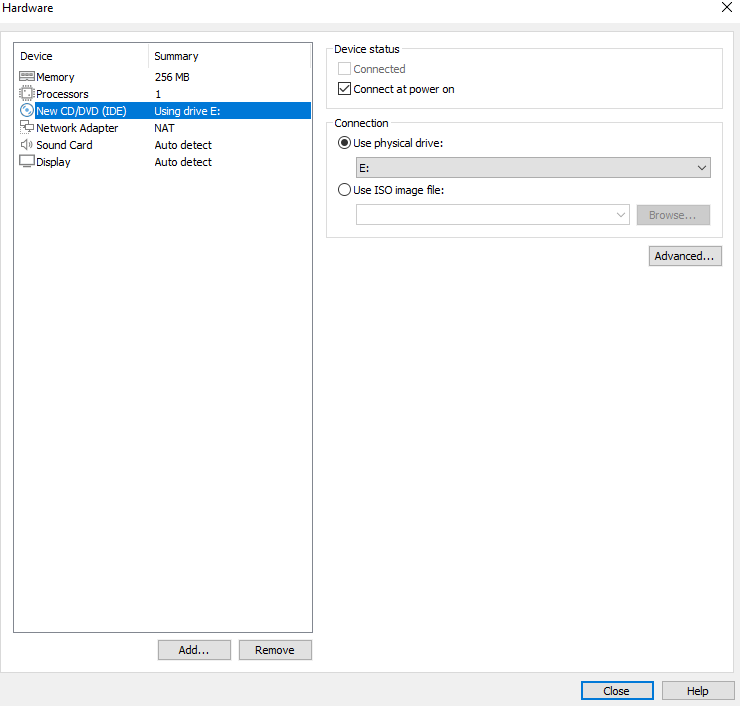The image size is (740, 706).
Task: Click the Display monitor icon
Action: coord(27,161)
